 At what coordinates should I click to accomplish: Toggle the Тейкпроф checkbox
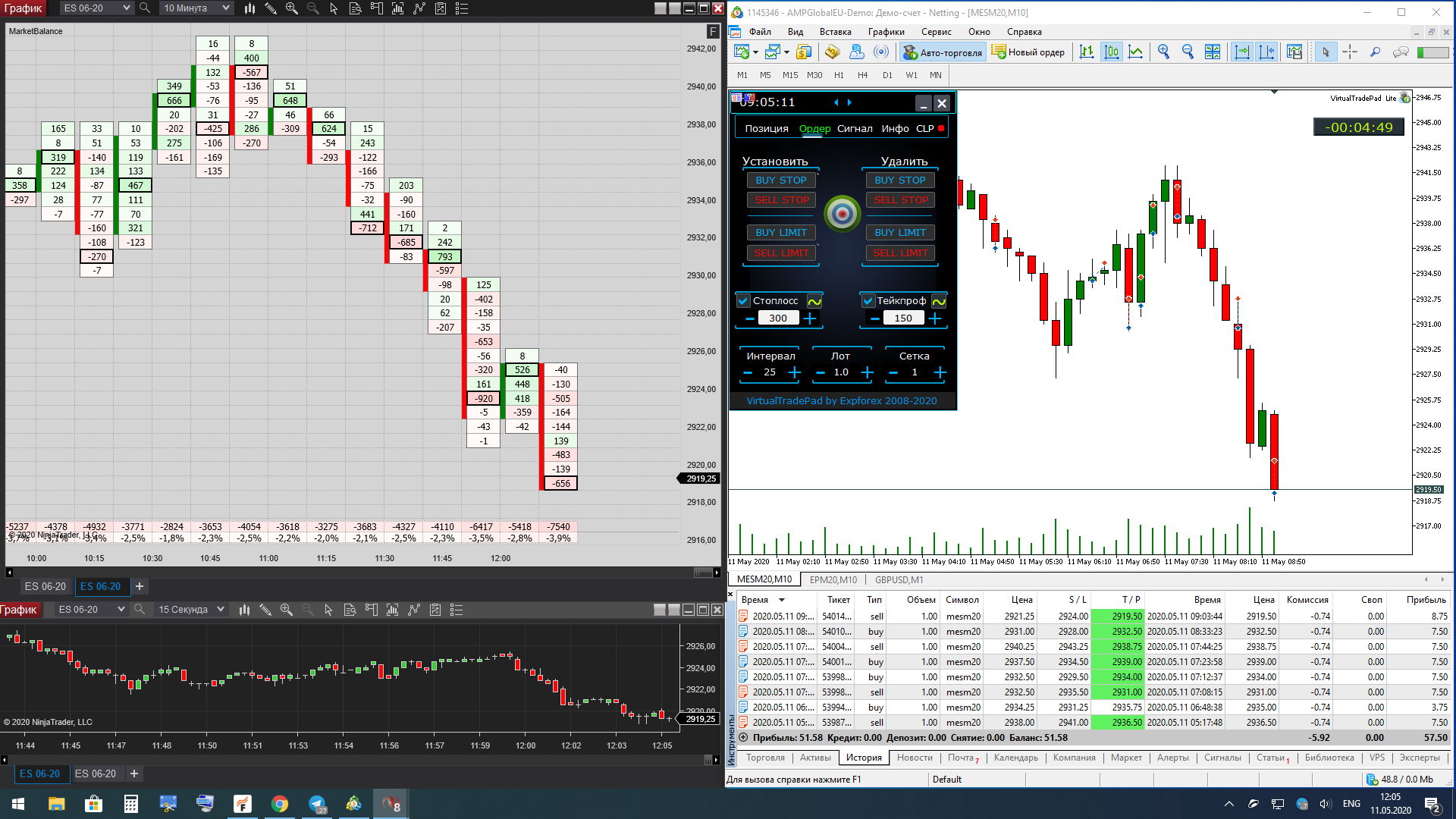point(868,301)
